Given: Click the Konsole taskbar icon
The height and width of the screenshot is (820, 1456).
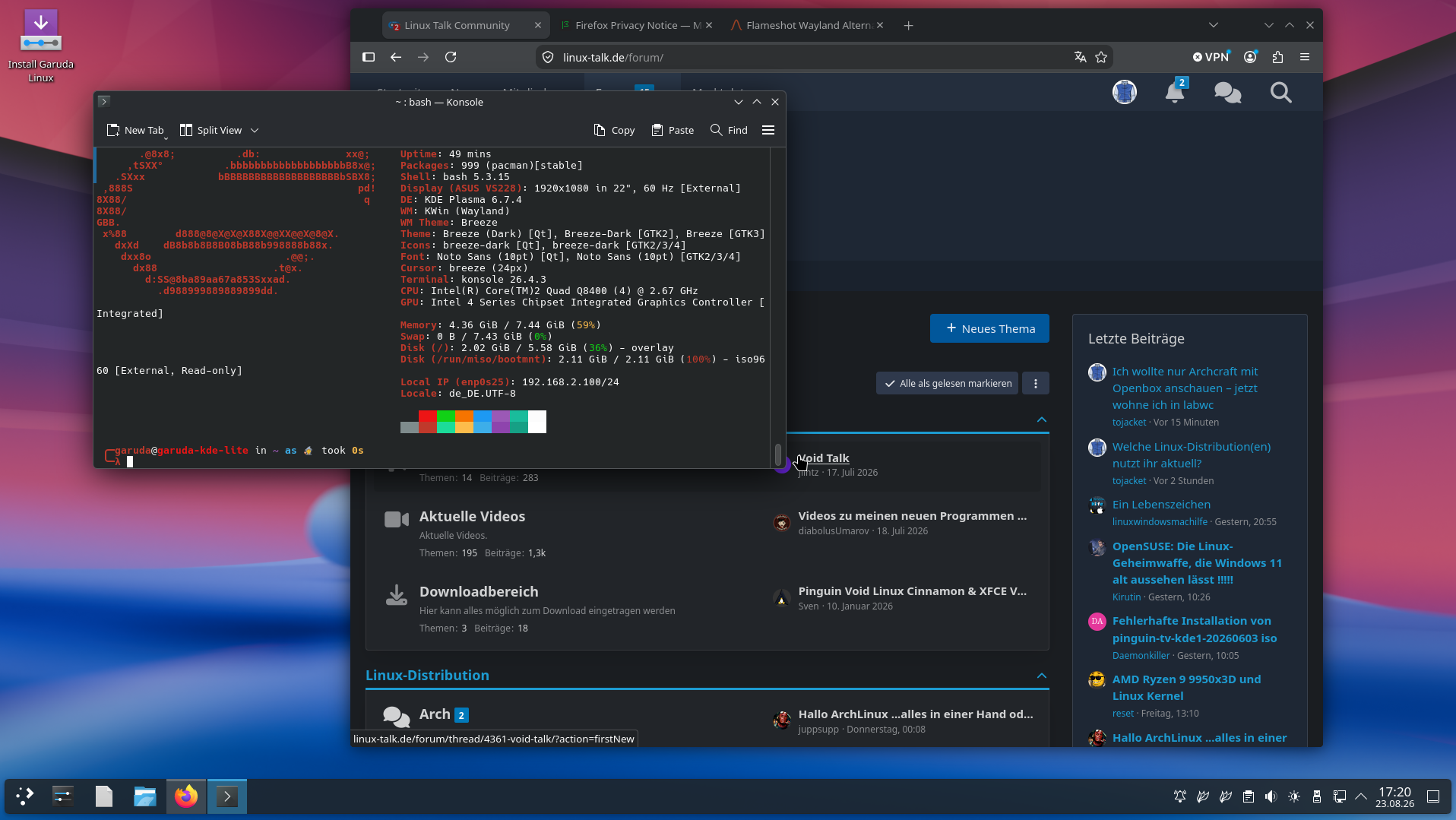Looking at the screenshot, I should pyautogui.click(x=227, y=796).
